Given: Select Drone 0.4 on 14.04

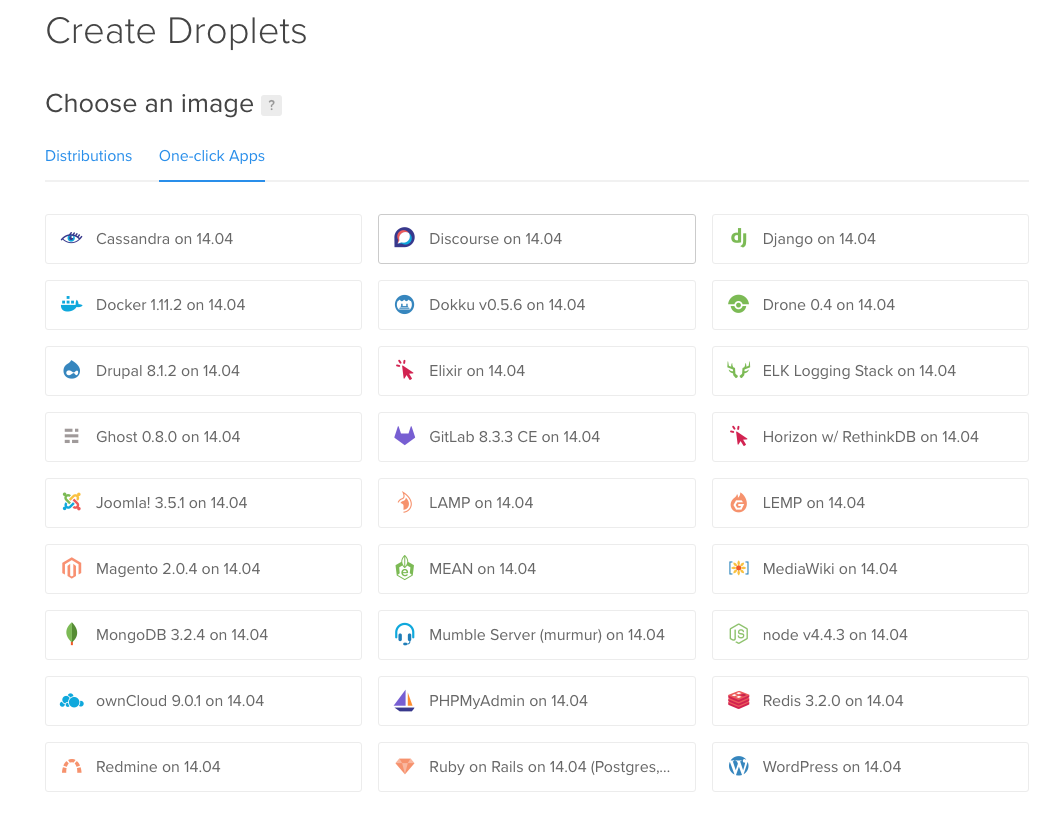Looking at the screenshot, I should click(870, 305).
